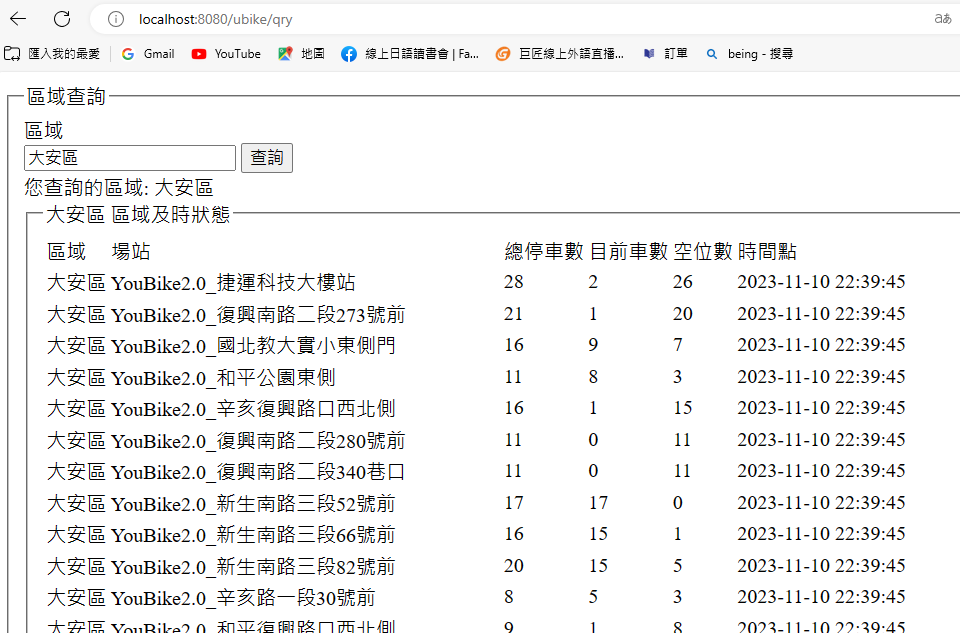Click total count 21 for 復興南路二段273號前
This screenshot has height=633, width=960.
pyautogui.click(x=513, y=313)
